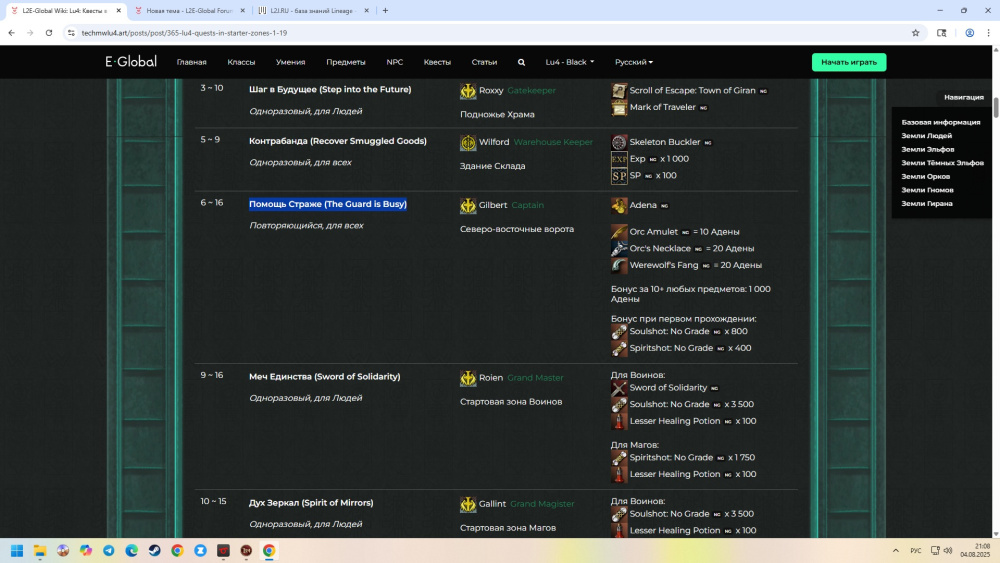Reload the page using the refresh icon

47,32
